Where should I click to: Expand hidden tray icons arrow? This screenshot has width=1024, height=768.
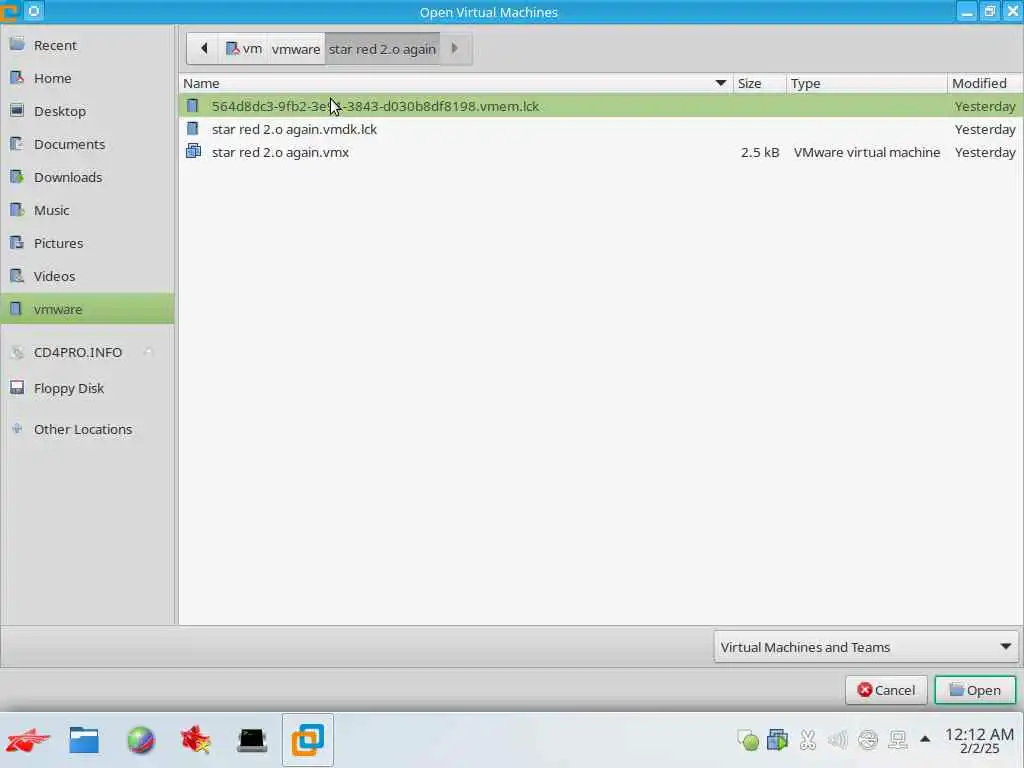[x=925, y=739]
